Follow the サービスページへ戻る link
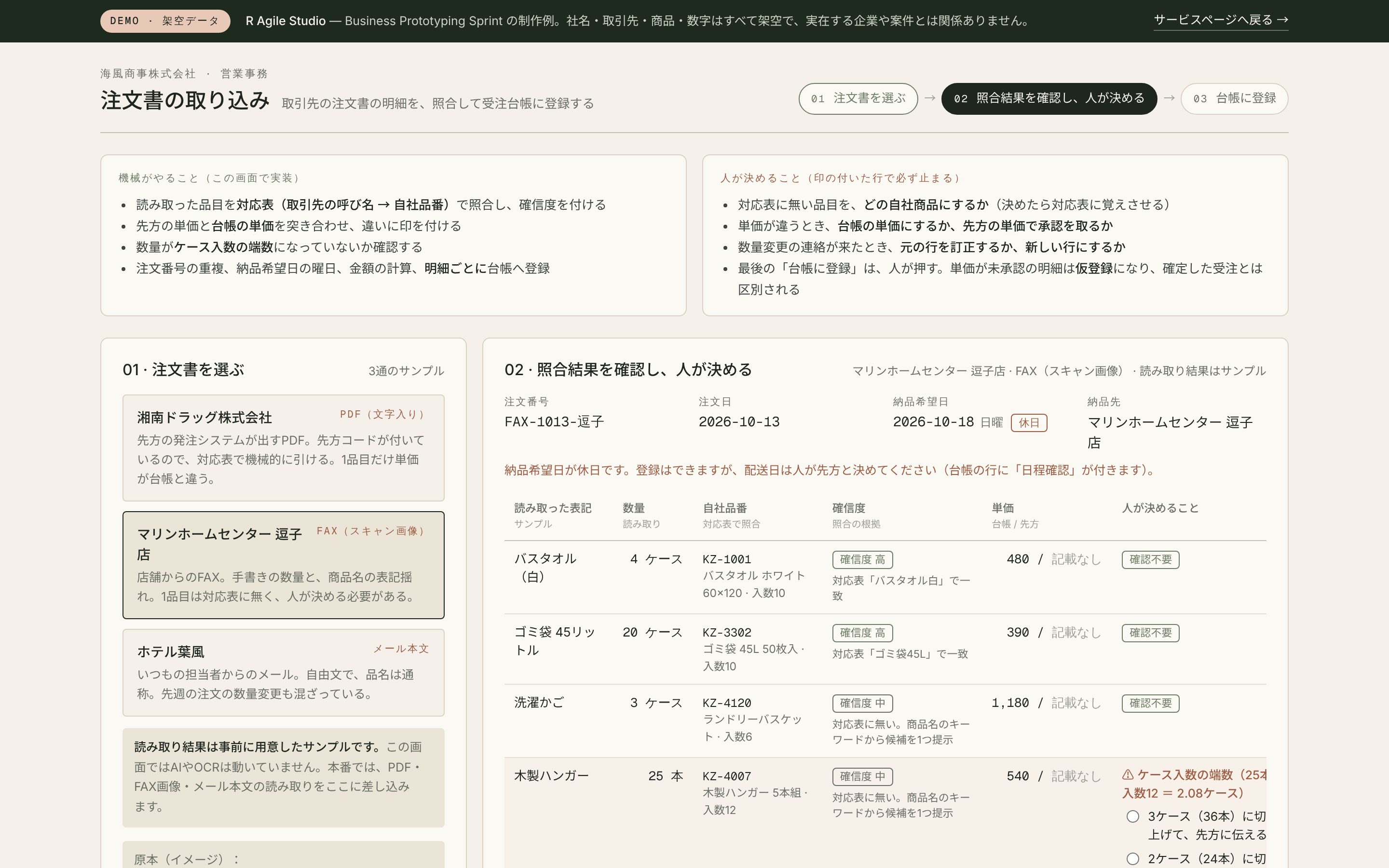The height and width of the screenshot is (868, 1389). tap(1221, 20)
